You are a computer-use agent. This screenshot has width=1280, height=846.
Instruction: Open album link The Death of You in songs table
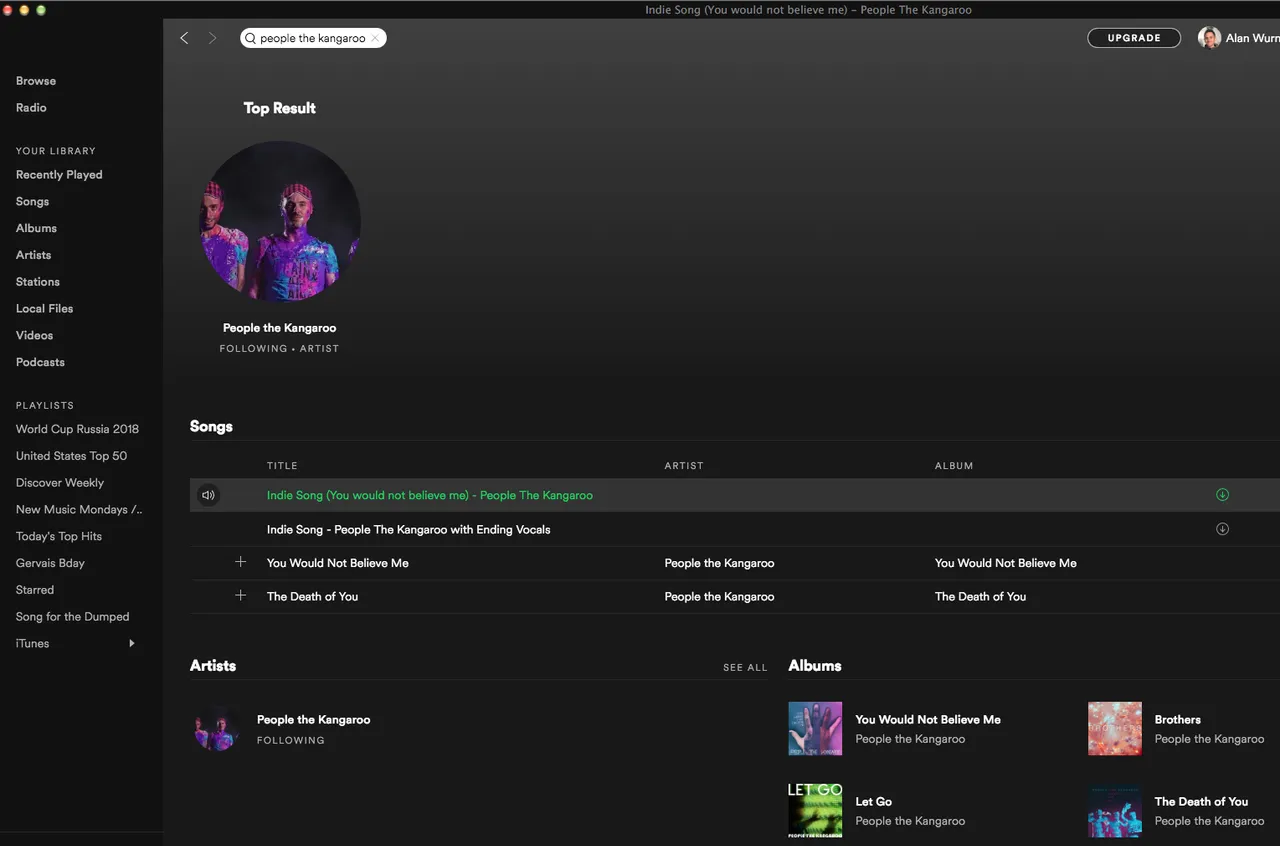[x=980, y=596]
